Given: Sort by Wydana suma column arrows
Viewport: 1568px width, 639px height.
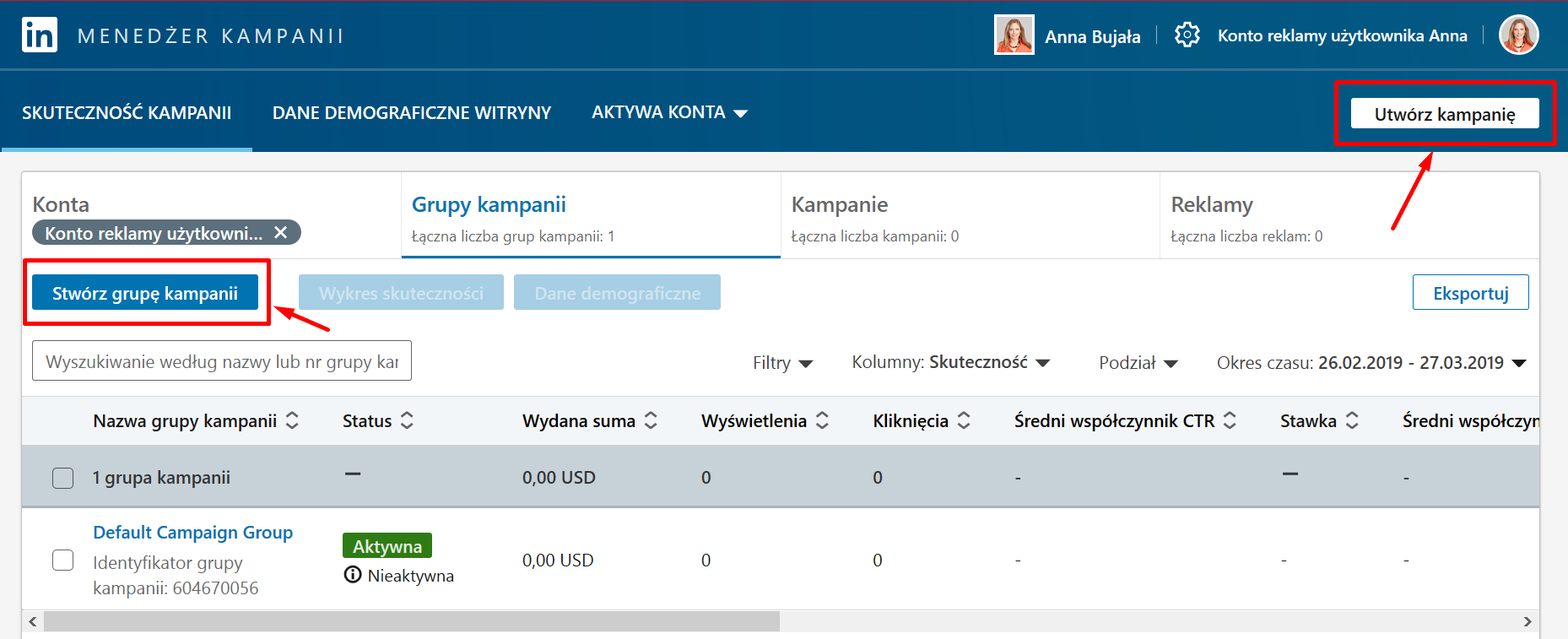Looking at the screenshot, I should click(651, 420).
